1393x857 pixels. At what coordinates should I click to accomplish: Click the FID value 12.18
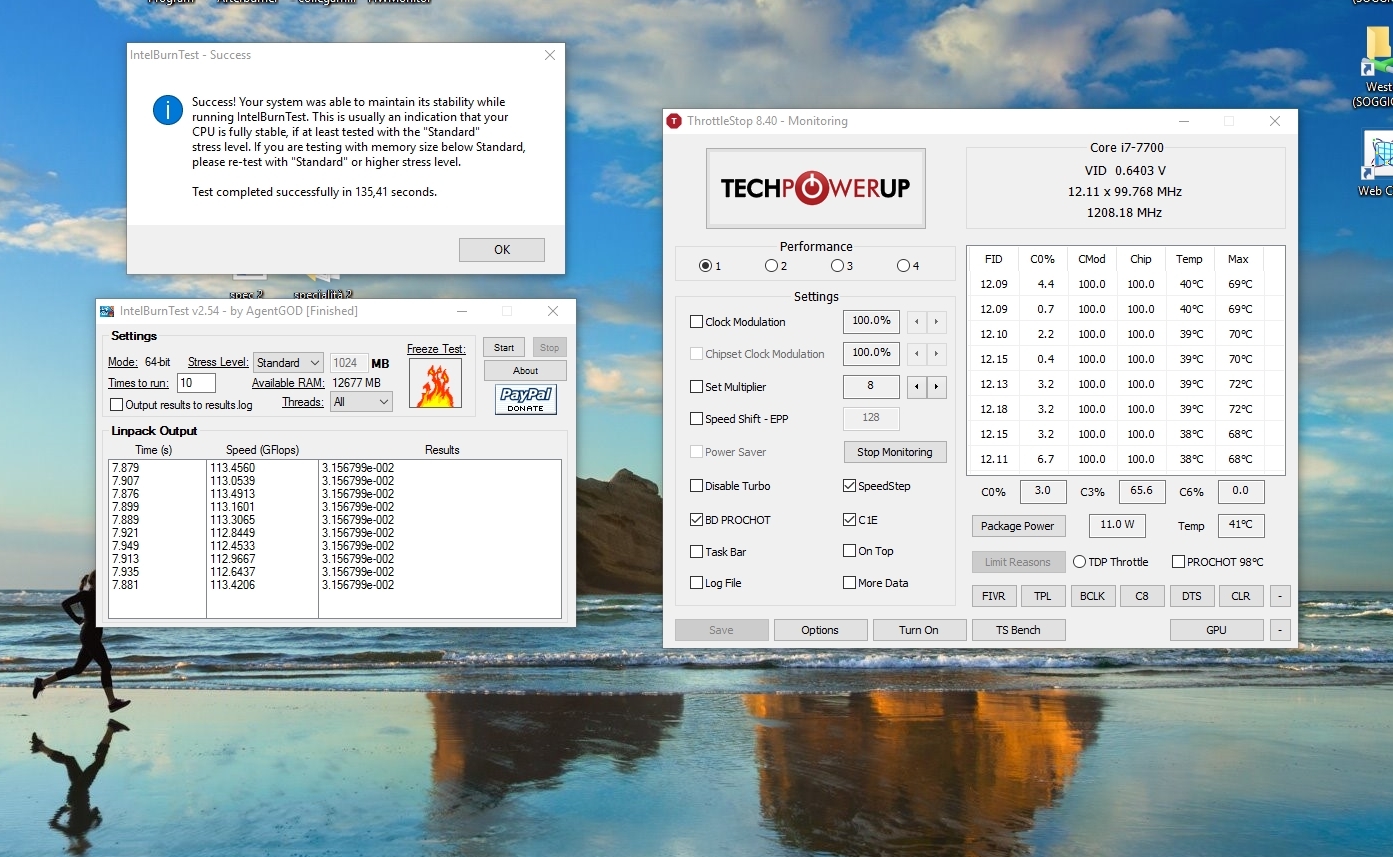point(994,409)
